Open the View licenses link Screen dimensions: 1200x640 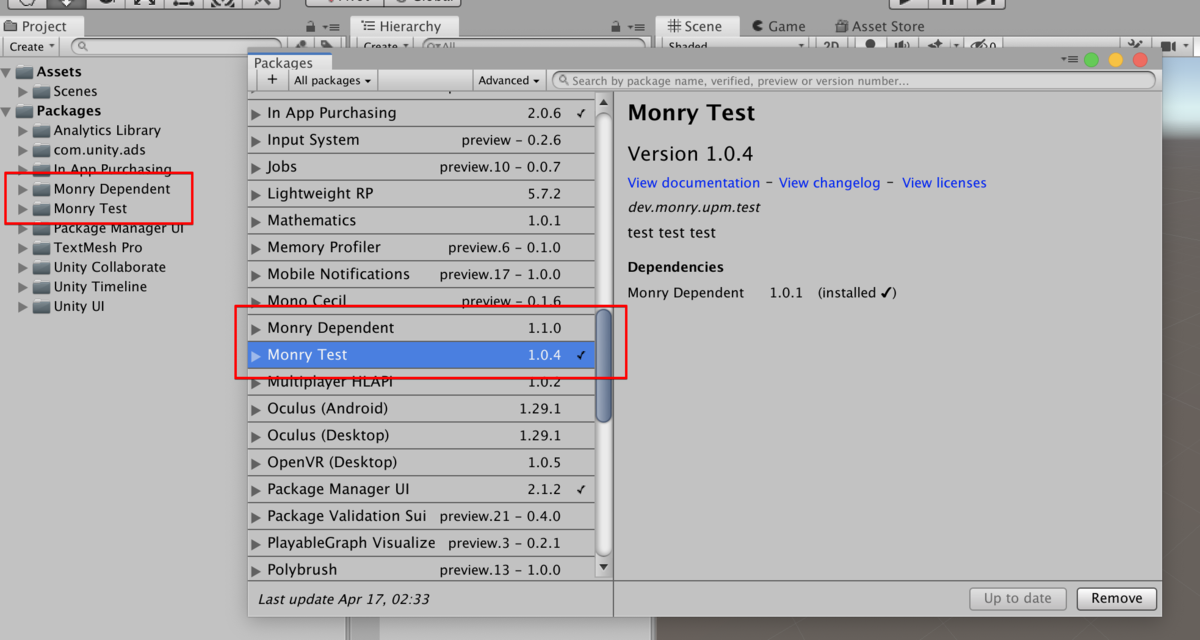pos(944,183)
